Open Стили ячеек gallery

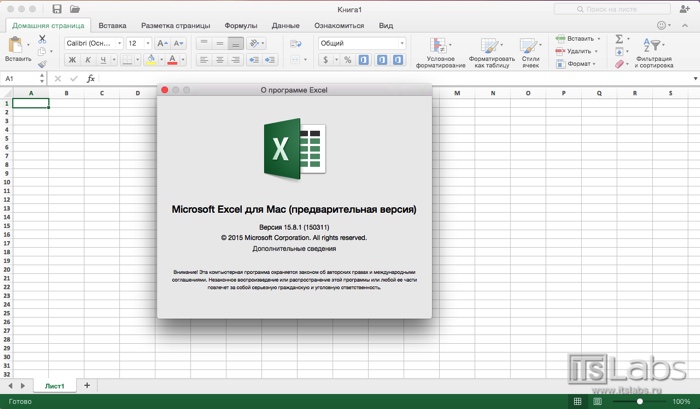point(530,52)
